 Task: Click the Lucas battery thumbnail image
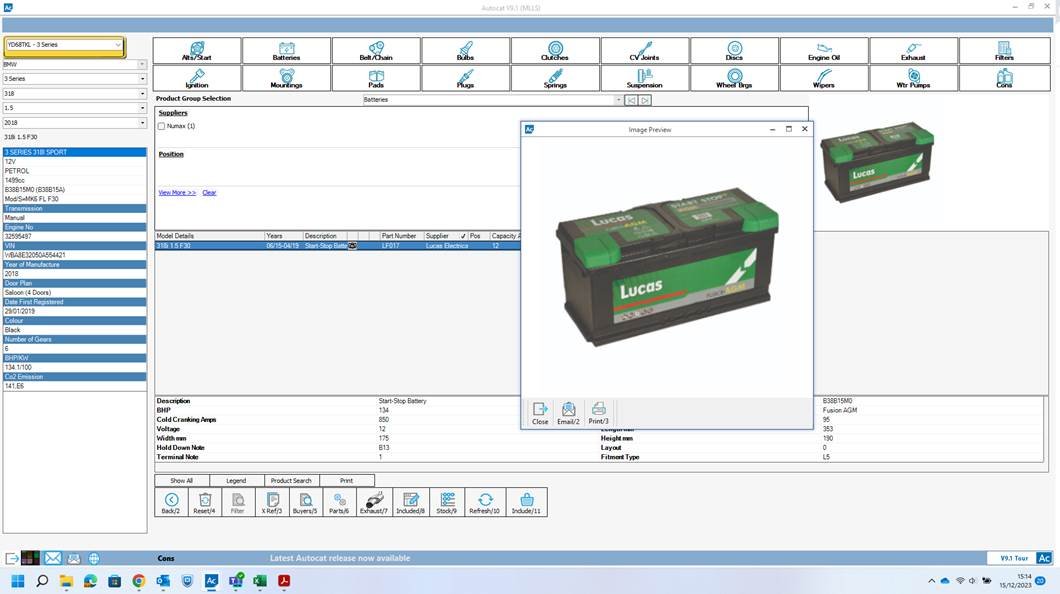pyautogui.click(x=877, y=162)
